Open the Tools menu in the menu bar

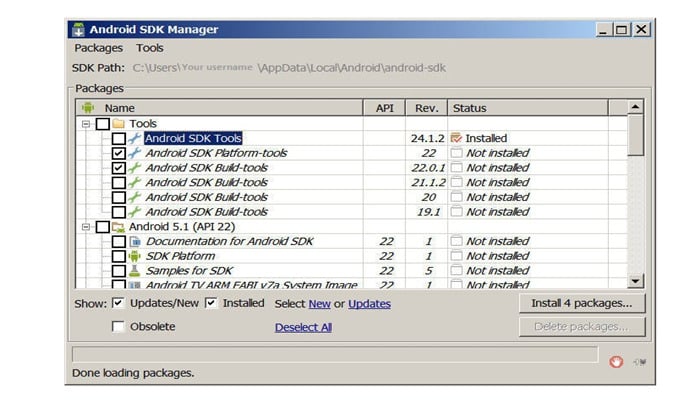coord(150,48)
